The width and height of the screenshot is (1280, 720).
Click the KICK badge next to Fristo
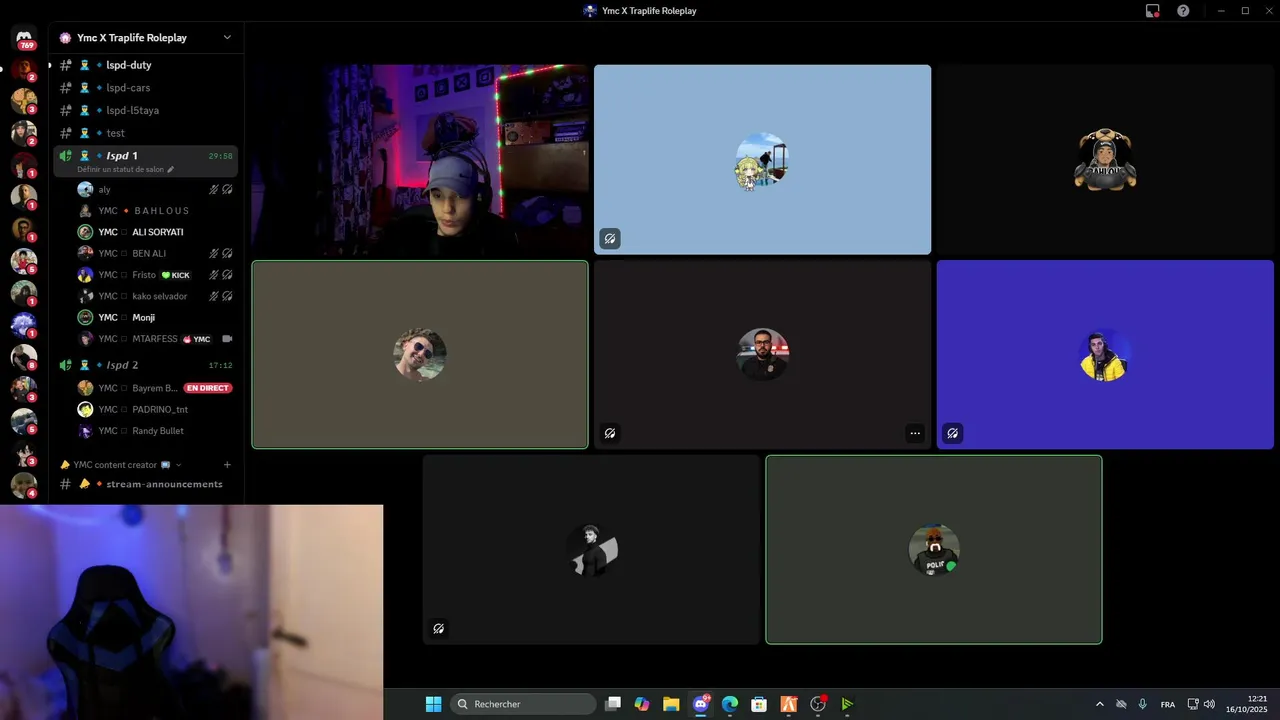click(x=176, y=275)
